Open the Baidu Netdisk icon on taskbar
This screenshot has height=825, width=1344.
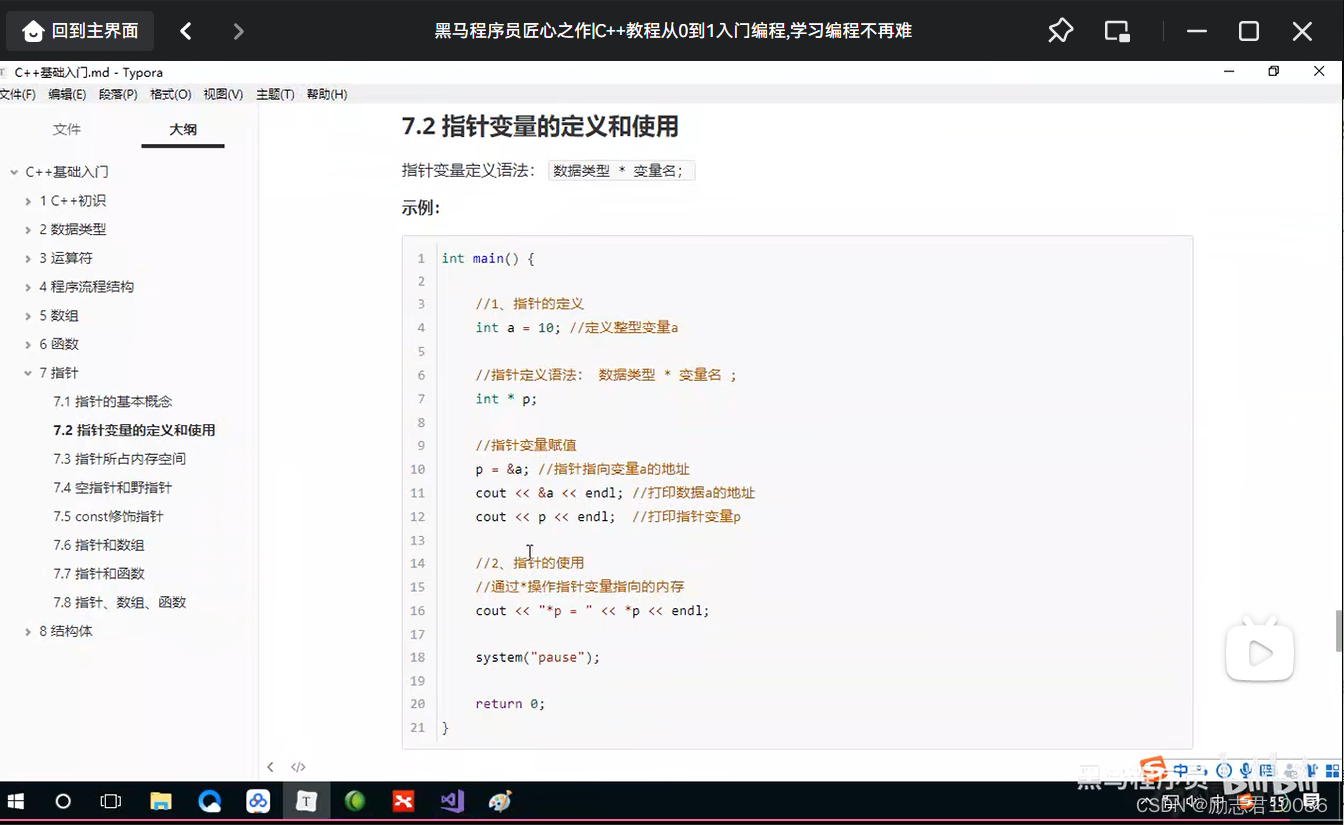pos(258,801)
